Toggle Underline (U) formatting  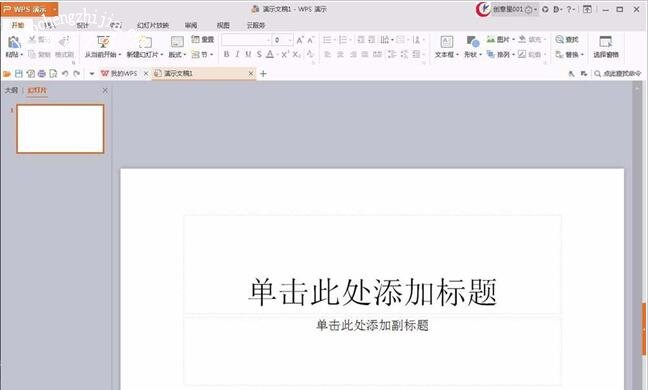click(x=248, y=54)
